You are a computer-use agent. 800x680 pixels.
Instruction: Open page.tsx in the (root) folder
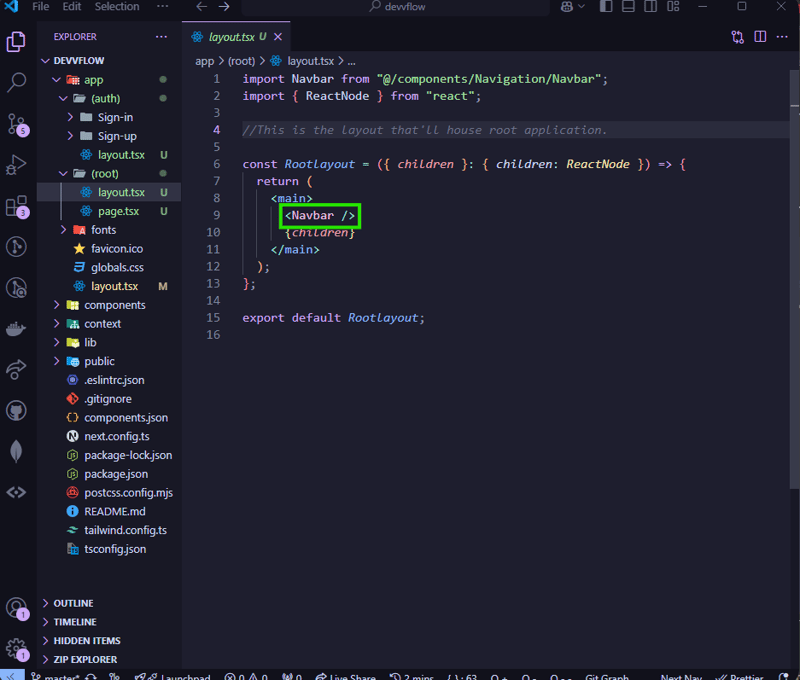pos(118,211)
